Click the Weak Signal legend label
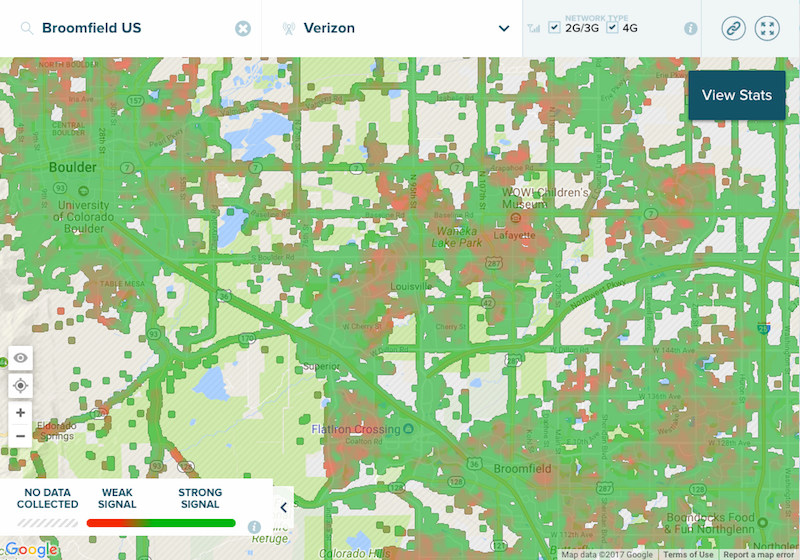The width and height of the screenshot is (800, 560). 117,498
